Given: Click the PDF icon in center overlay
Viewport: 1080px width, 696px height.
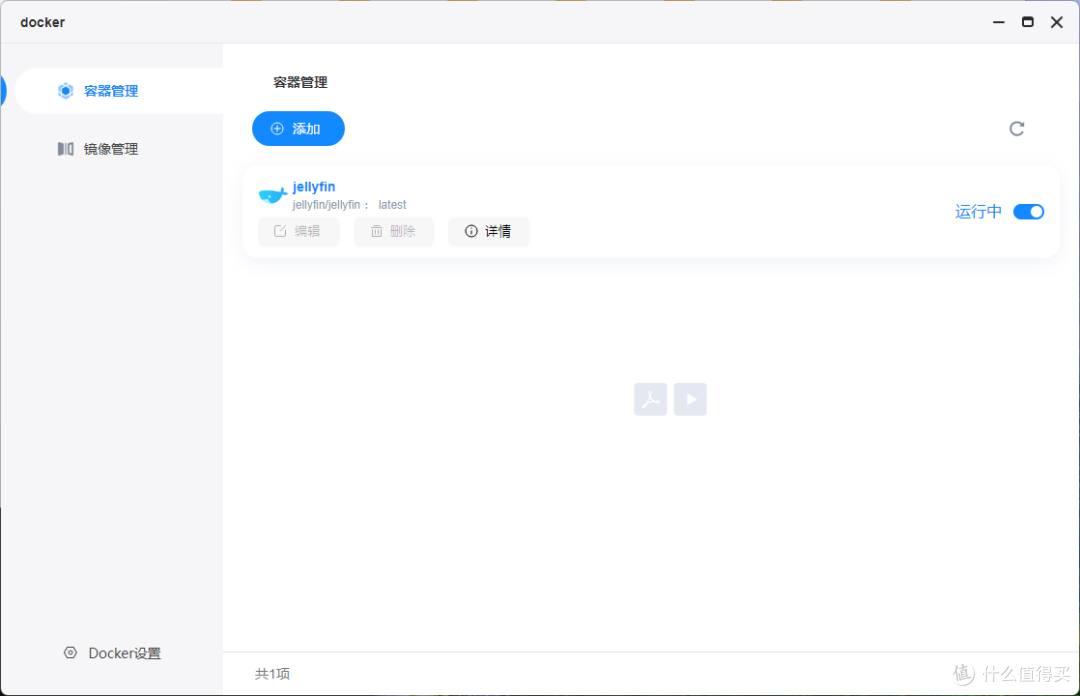Looking at the screenshot, I should (650, 399).
